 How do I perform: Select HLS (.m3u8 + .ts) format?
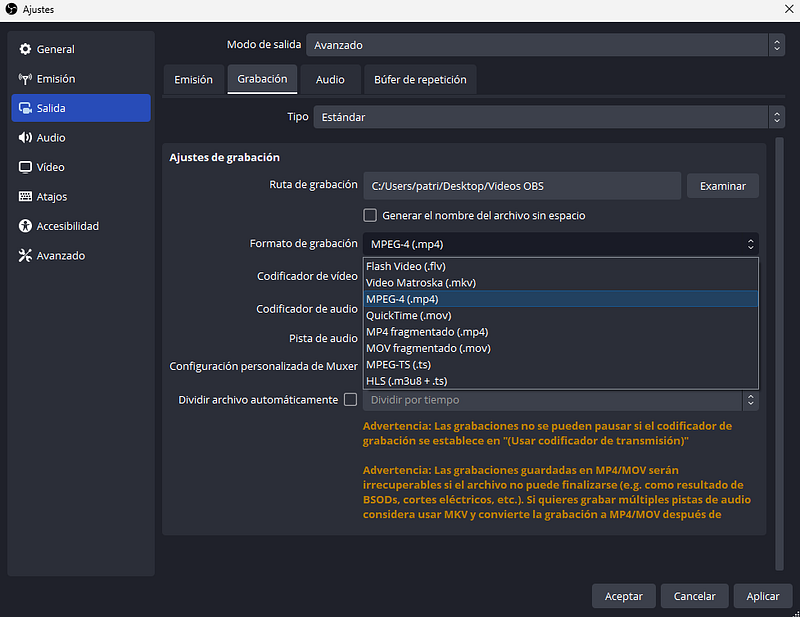561,381
